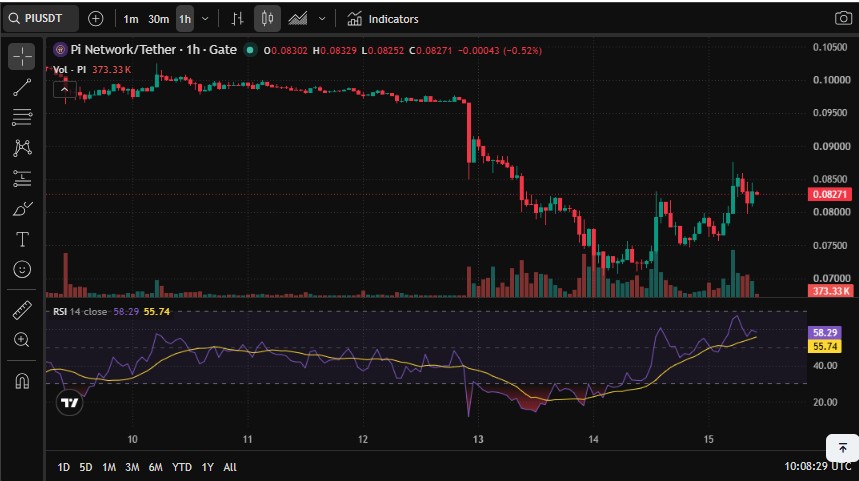
Task: Open the PIUSDT symbol search
Action: 41,19
